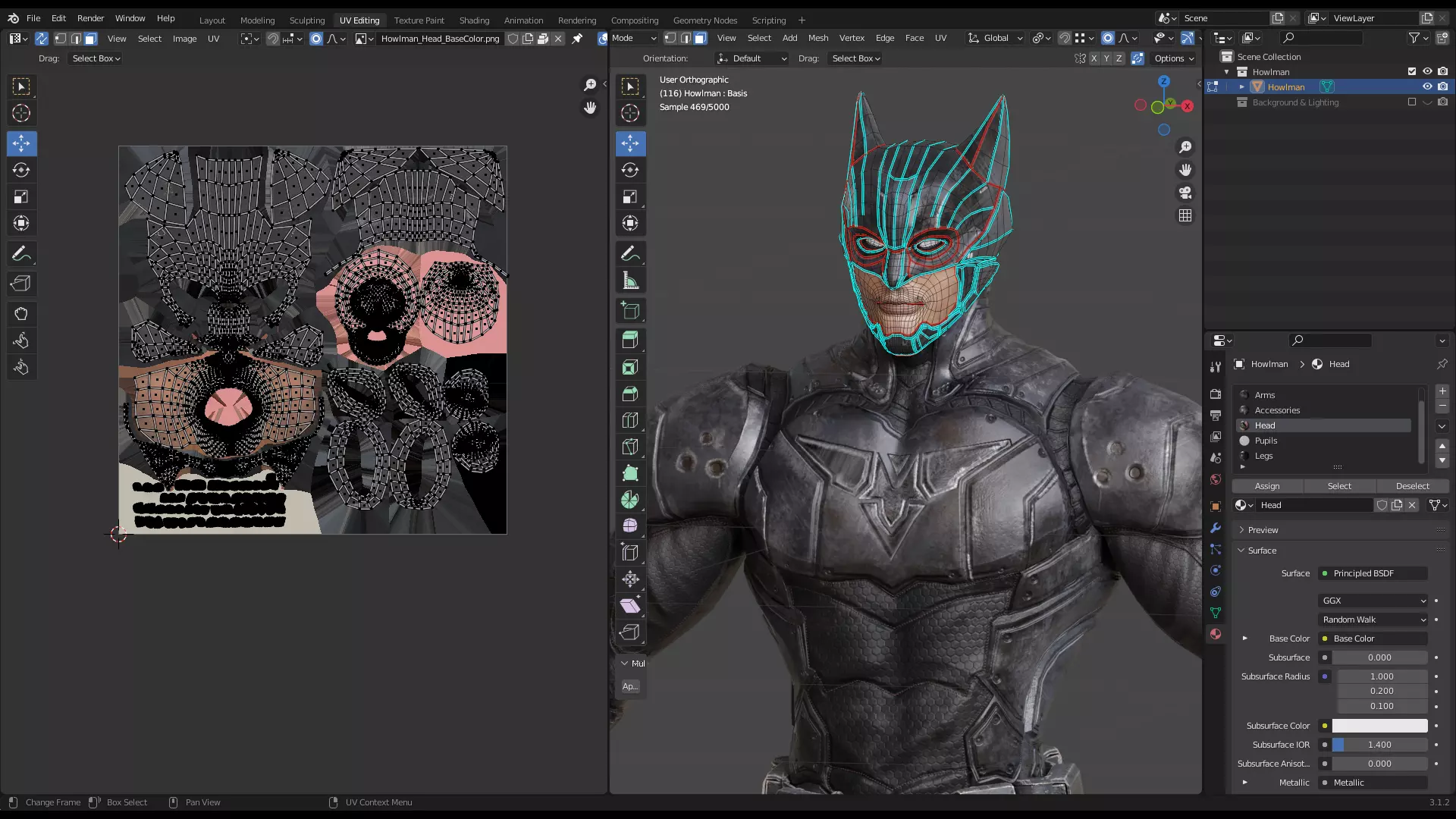Open Orientation Default dropdown
The width and height of the screenshot is (1456, 819).
click(x=752, y=58)
